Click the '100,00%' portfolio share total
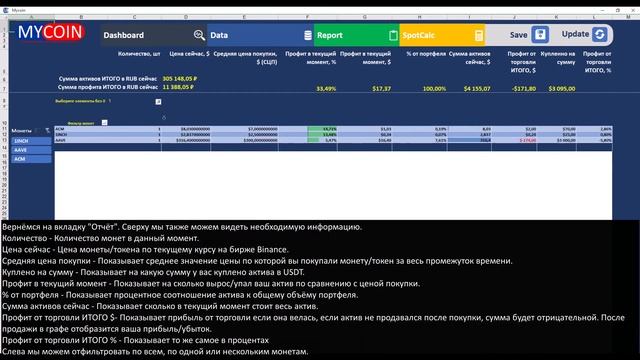 pos(434,89)
